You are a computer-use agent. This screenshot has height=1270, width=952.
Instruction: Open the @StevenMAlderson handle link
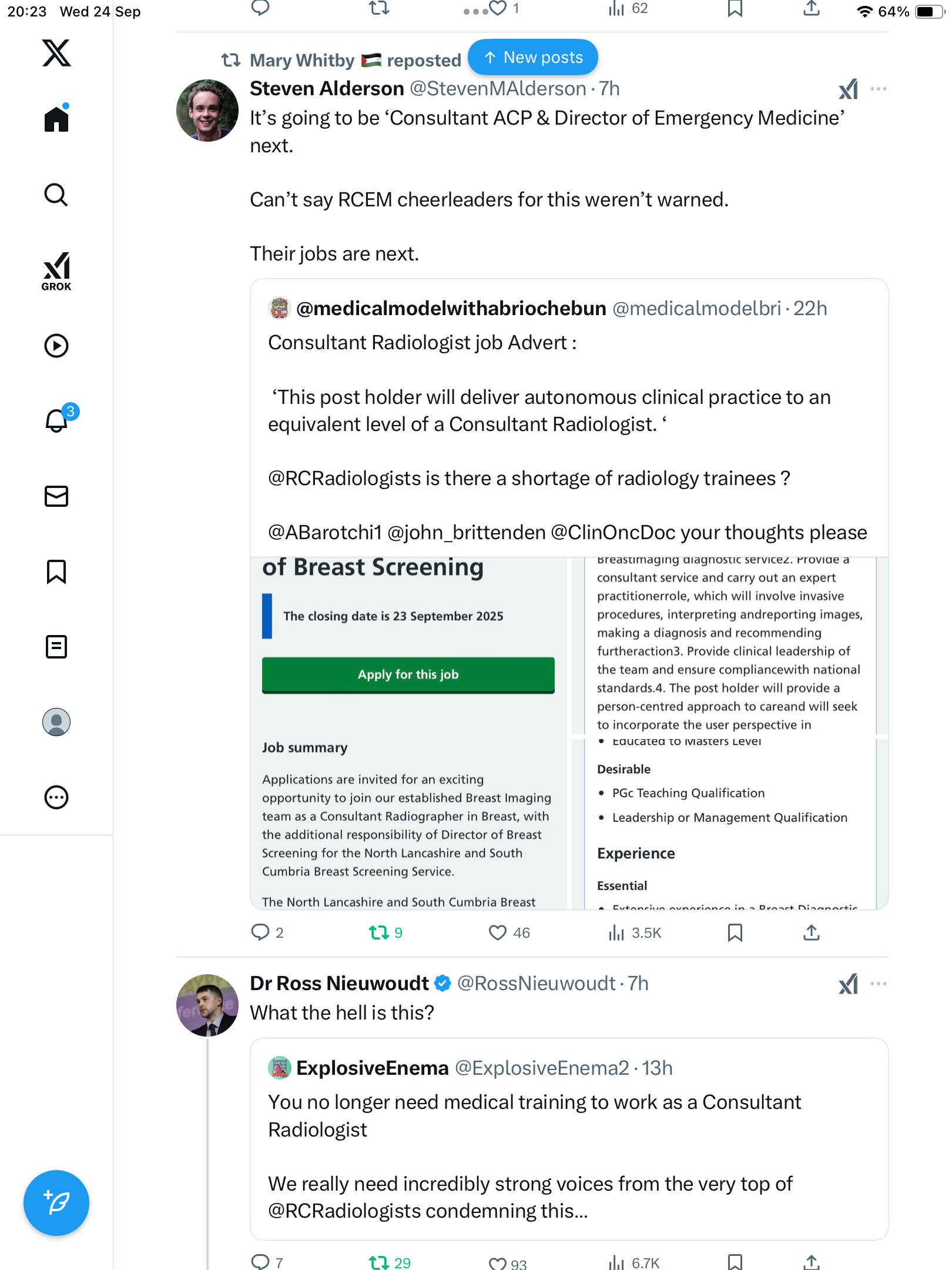(498, 89)
